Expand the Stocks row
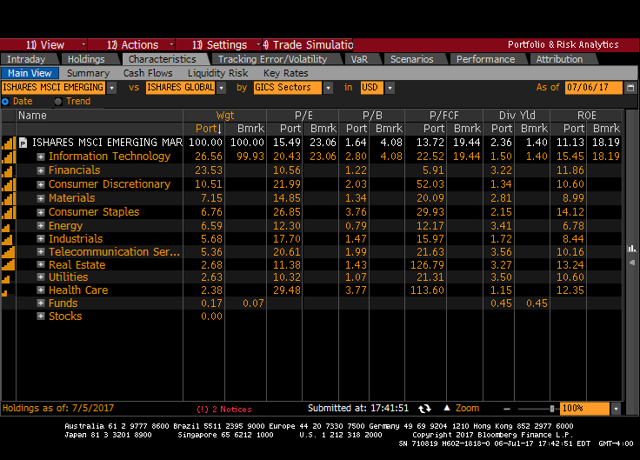640x460 pixels. coord(40,316)
